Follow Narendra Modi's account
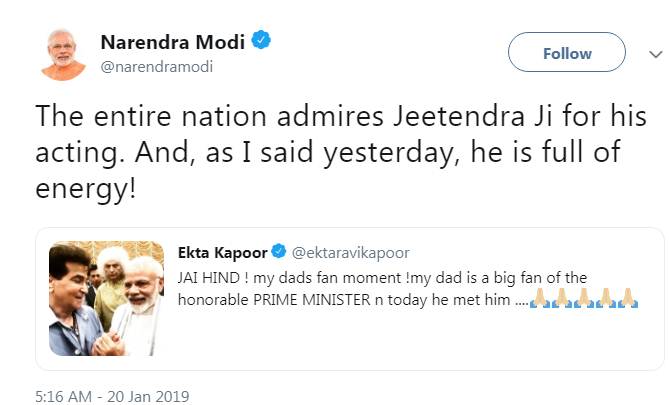 (566, 53)
